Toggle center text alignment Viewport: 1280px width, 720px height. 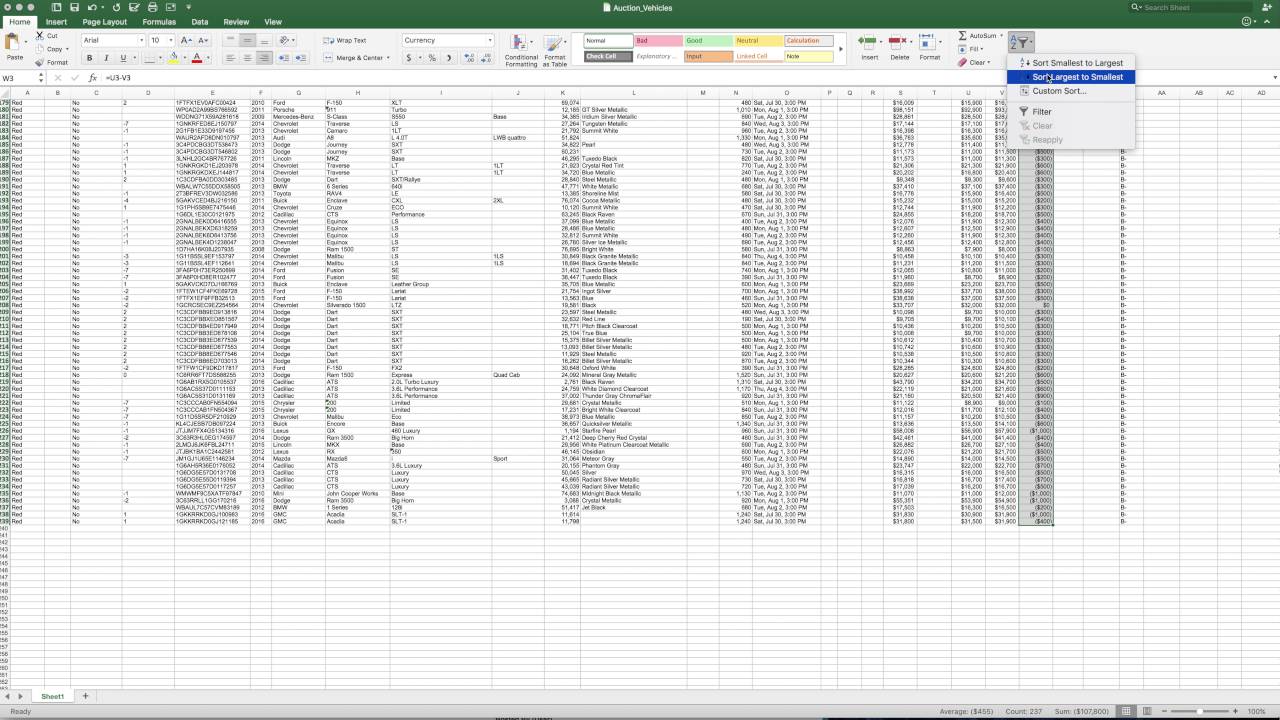pos(248,58)
